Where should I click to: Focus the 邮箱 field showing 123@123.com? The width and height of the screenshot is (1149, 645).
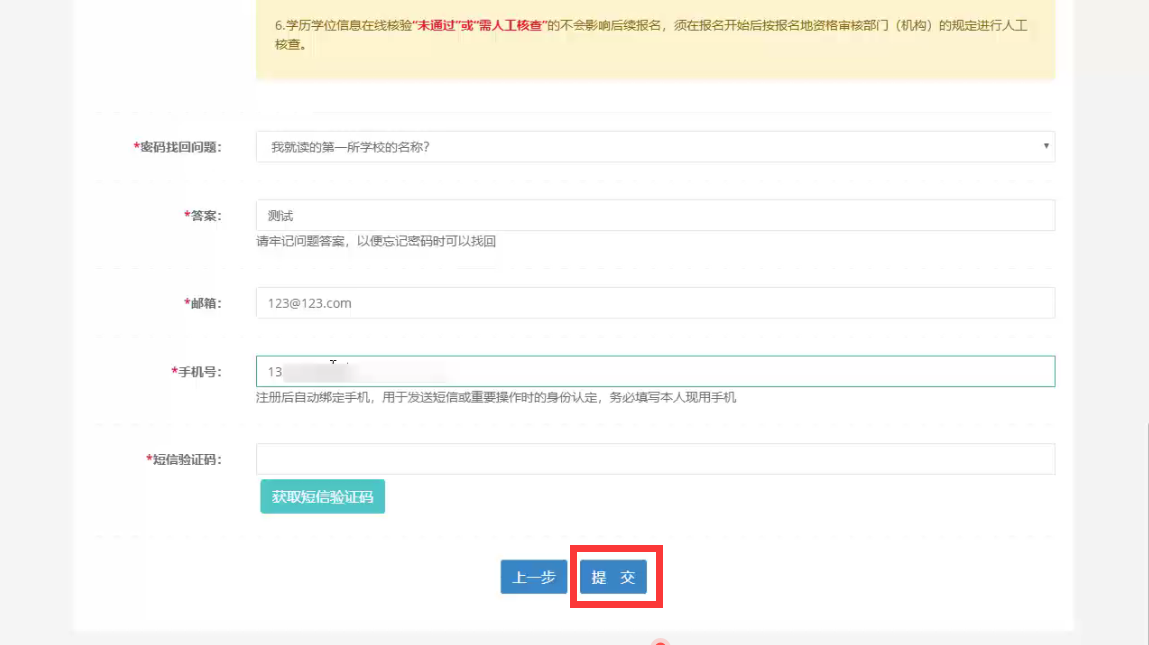[x=655, y=303]
